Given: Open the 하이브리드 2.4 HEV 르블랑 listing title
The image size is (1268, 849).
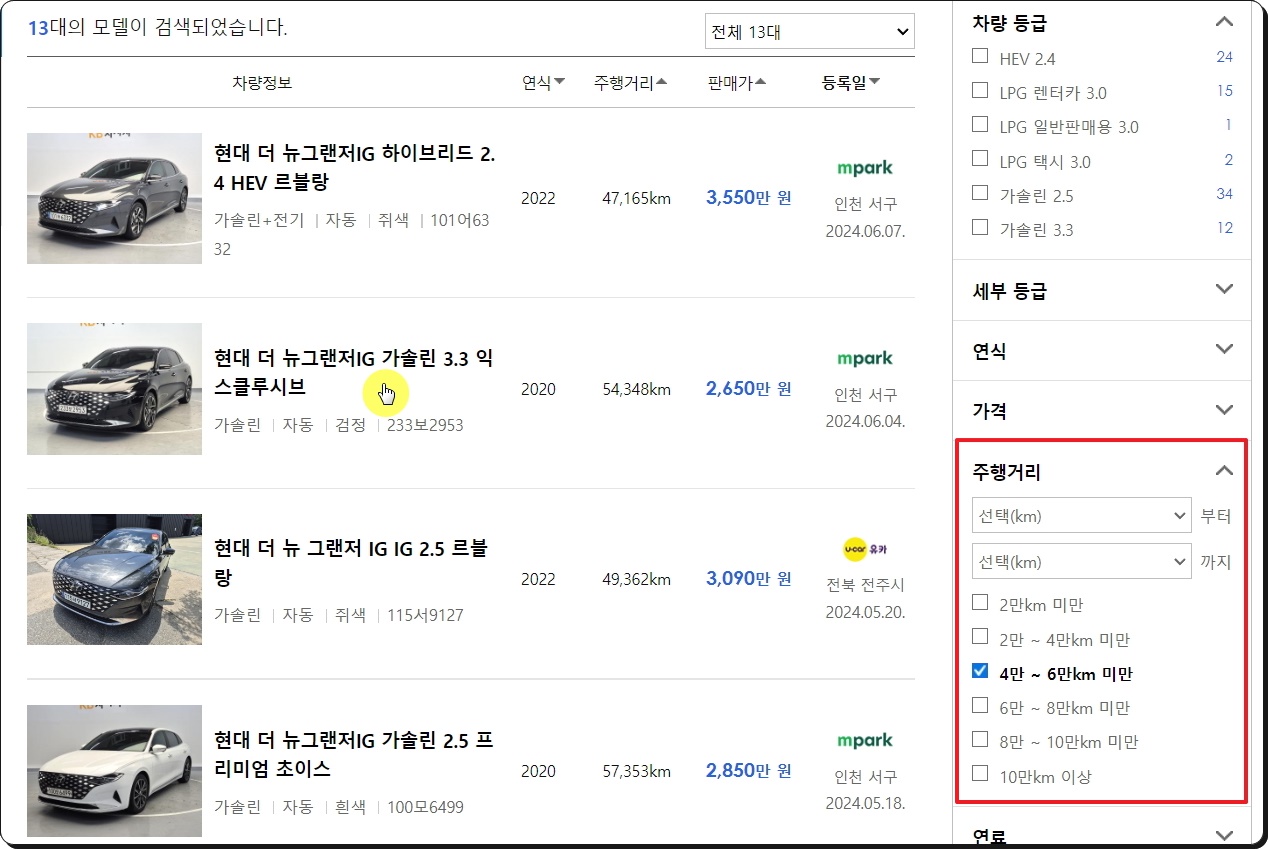Looking at the screenshot, I should [354, 168].
